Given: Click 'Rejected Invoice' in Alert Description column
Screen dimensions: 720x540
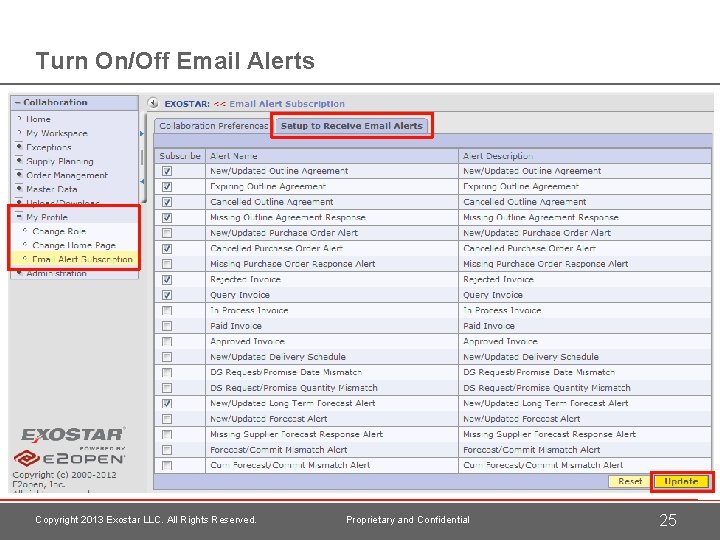Looking at the screenshot, I should coord(498,280).
